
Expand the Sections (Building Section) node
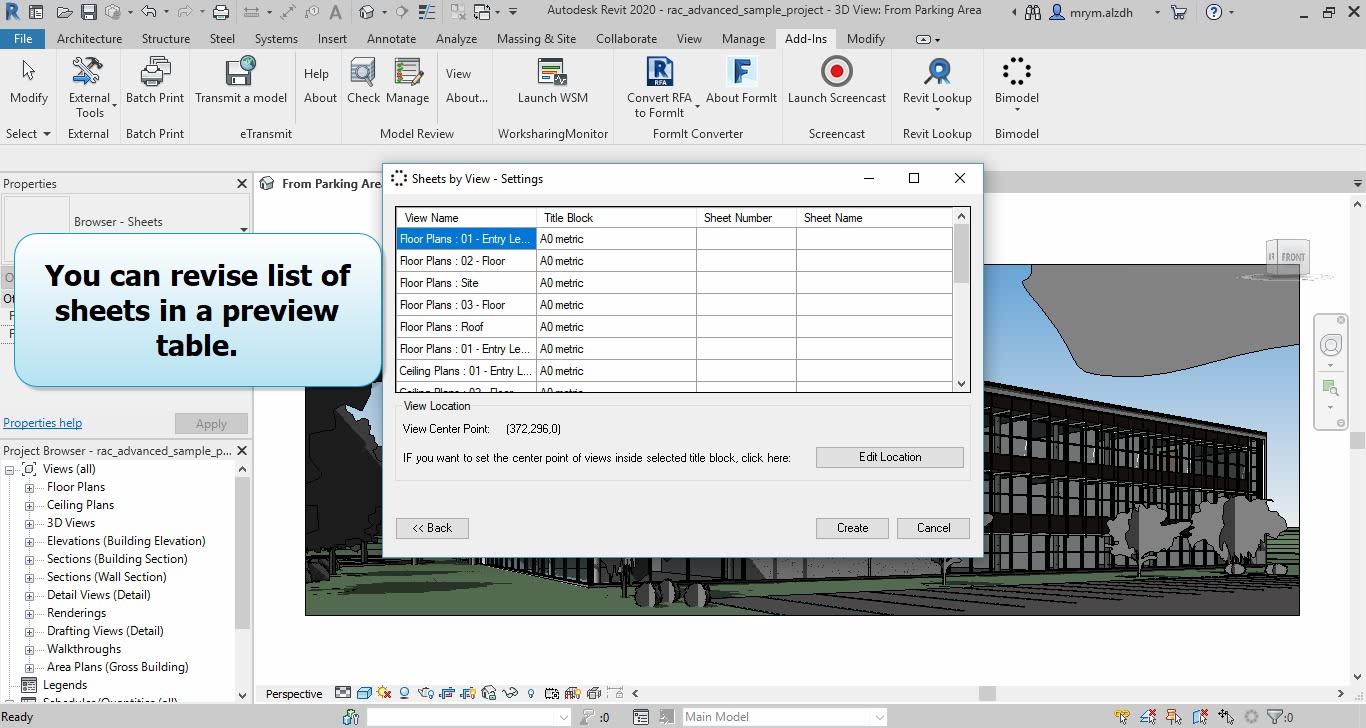pyautogui.click(x=30, y=560)
